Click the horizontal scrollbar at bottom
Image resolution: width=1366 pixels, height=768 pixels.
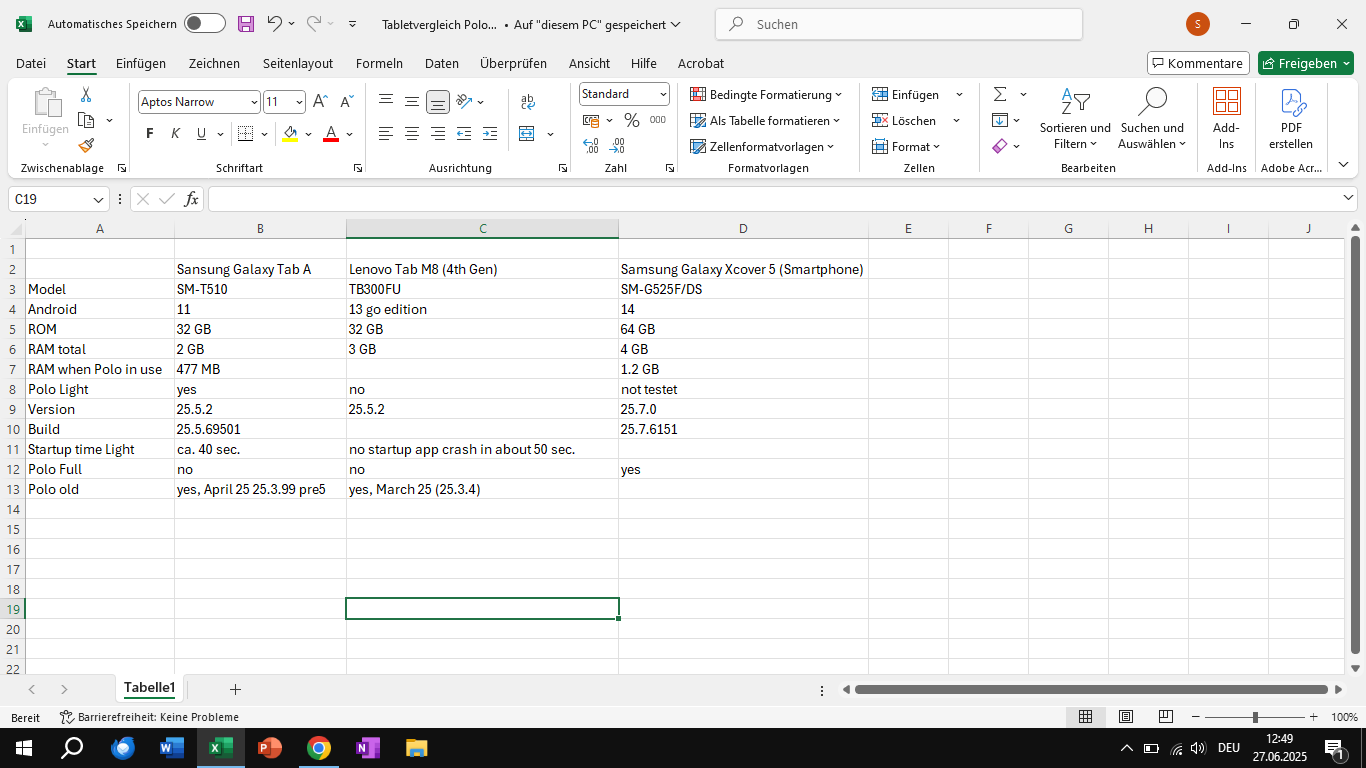point(1091,689)
